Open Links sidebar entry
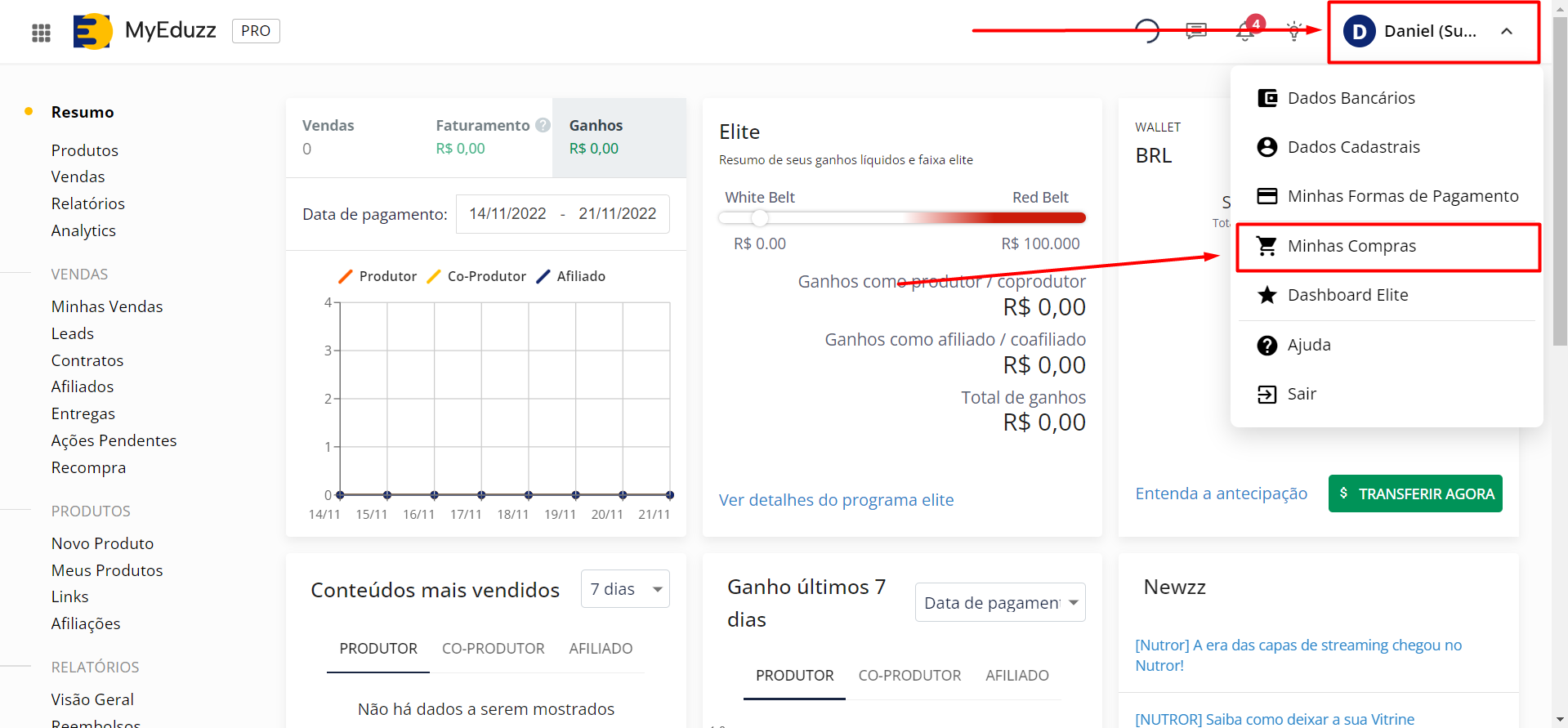This screenshot has height=728, width=1568. coord(69,596)
